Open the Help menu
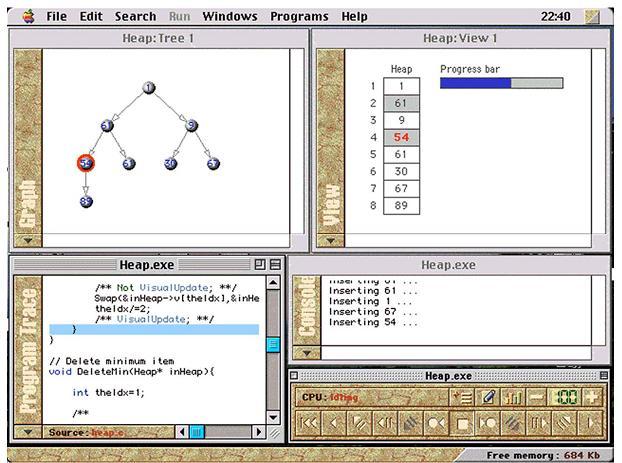 tap(354, 16)
